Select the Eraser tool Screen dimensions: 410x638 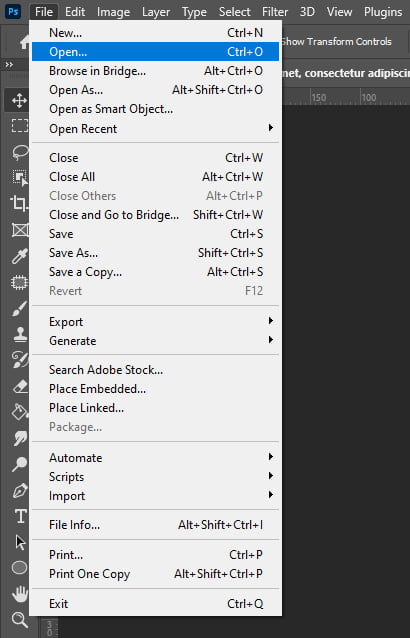(x=19, y=386)
